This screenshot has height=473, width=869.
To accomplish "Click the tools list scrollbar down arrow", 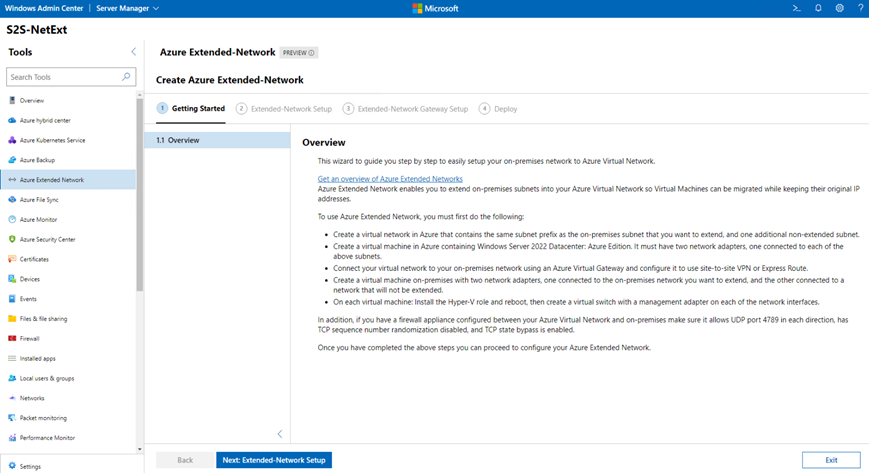I will point(140,449).
